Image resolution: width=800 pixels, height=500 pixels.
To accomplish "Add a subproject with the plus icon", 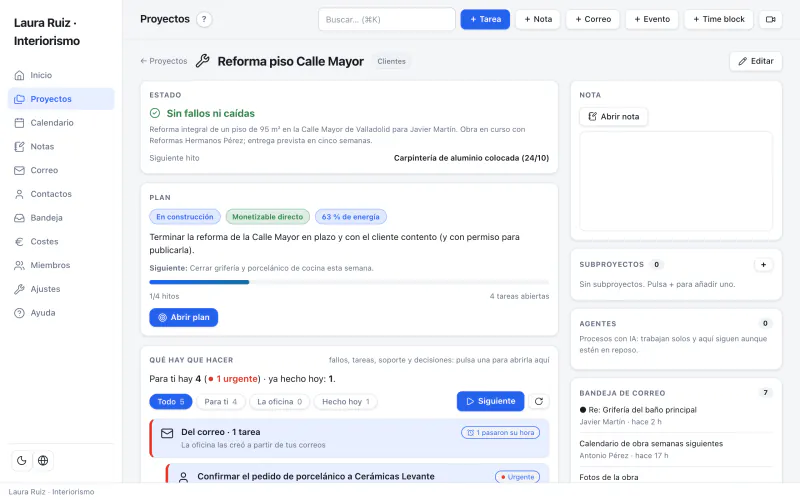I will (x=763, y=265).
